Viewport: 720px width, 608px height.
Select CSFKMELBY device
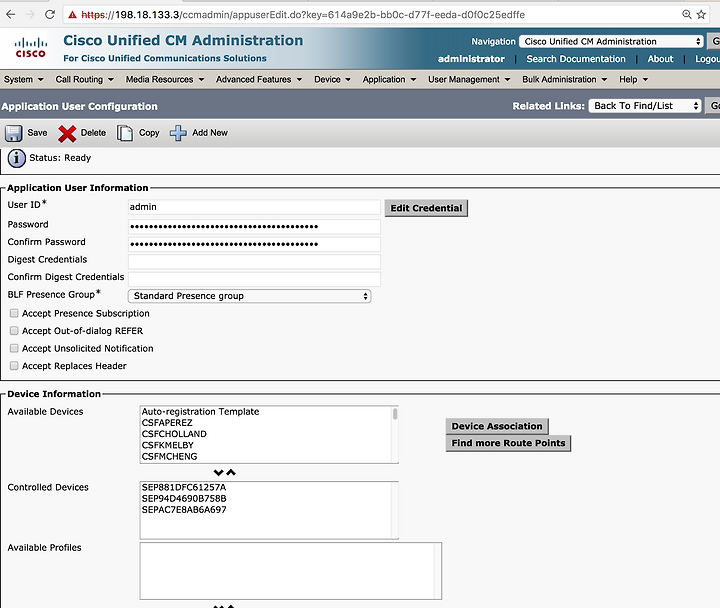click(x=168, y=445)
